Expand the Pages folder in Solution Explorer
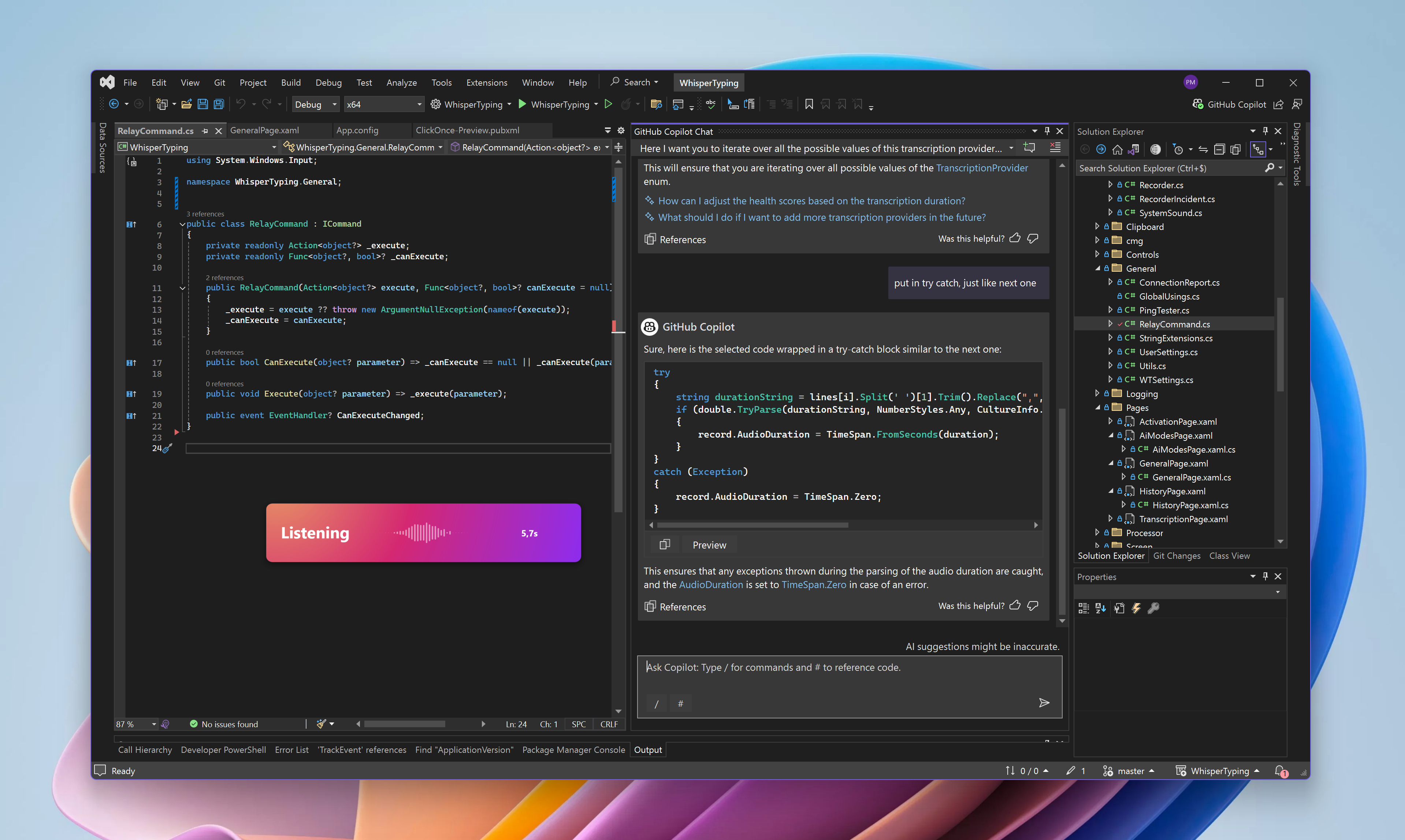 [x=1098, y=407]
